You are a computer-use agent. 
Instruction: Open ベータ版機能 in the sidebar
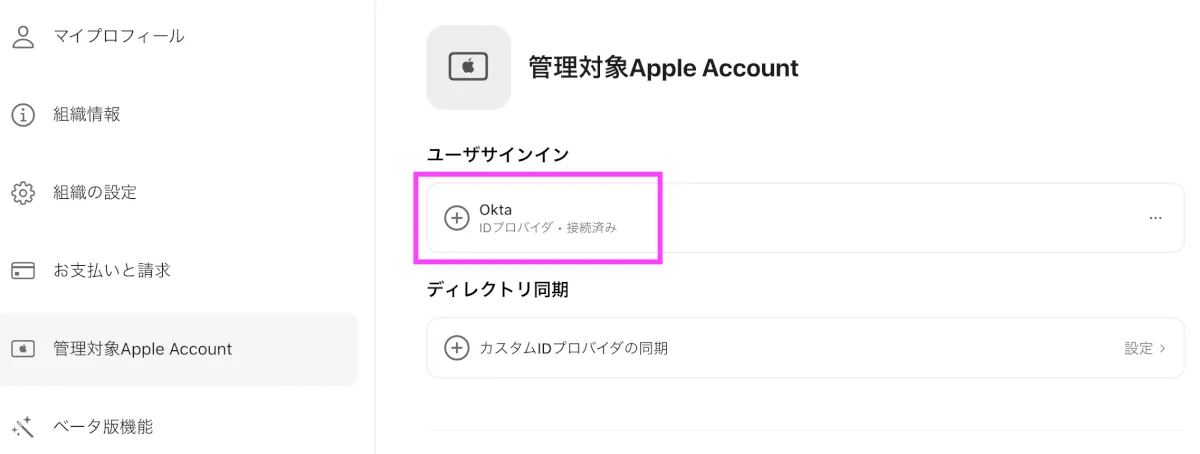pos(103,427)
